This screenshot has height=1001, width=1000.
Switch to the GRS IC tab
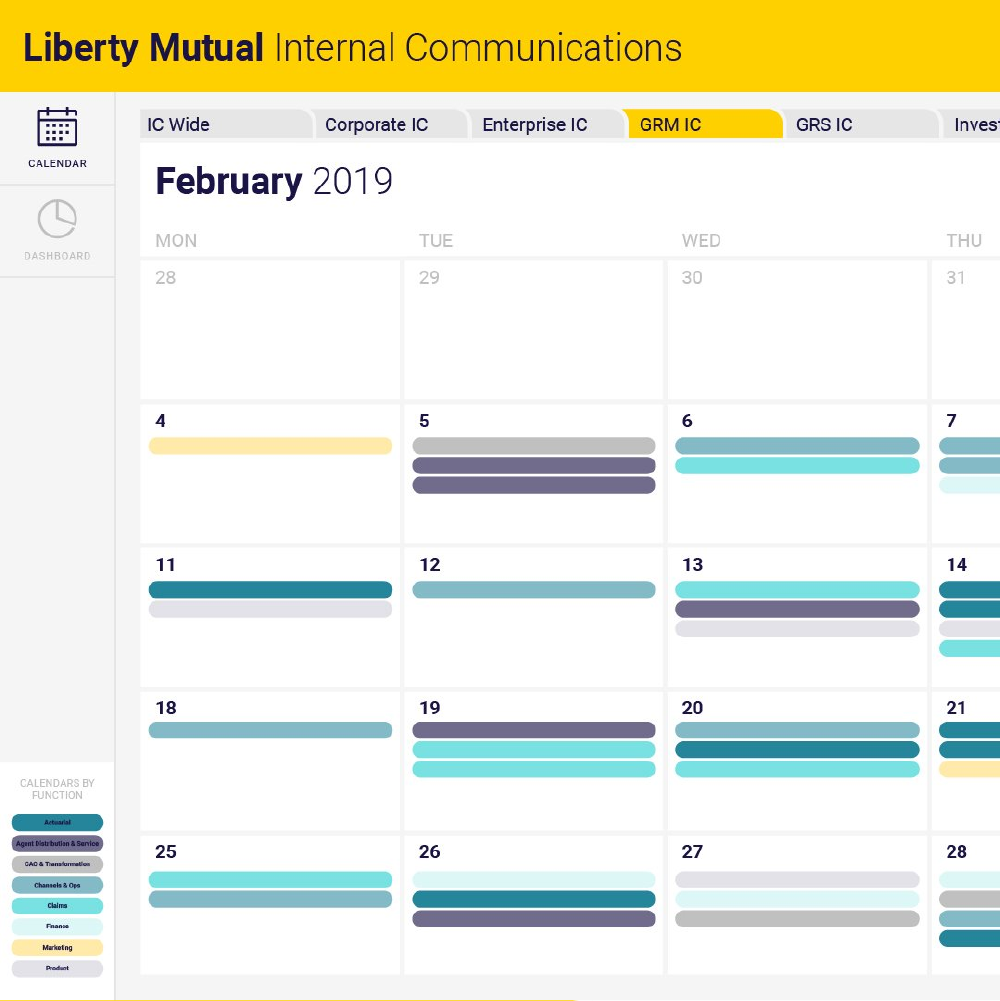[x=862, y=124]
